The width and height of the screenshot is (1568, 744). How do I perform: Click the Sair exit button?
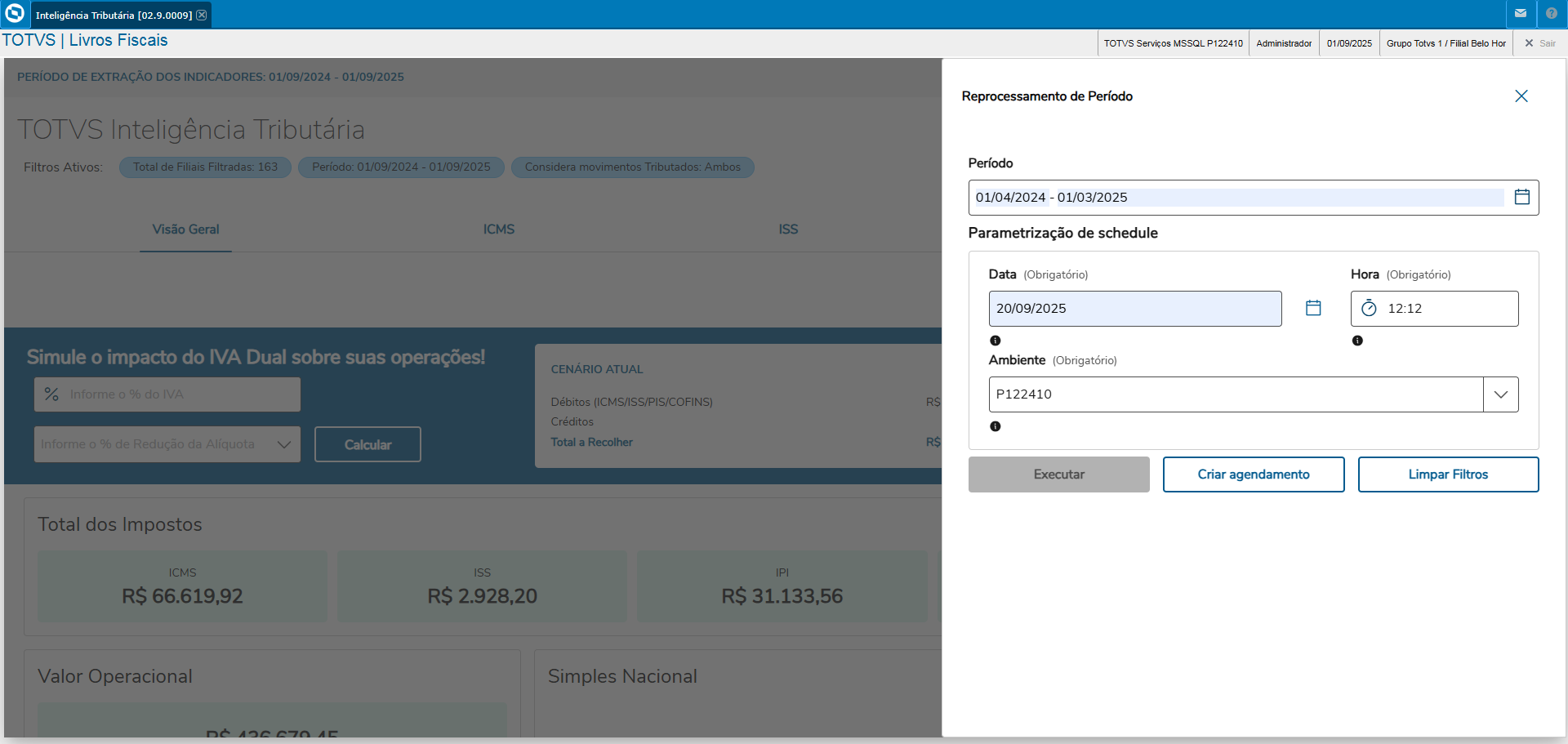1540,43
